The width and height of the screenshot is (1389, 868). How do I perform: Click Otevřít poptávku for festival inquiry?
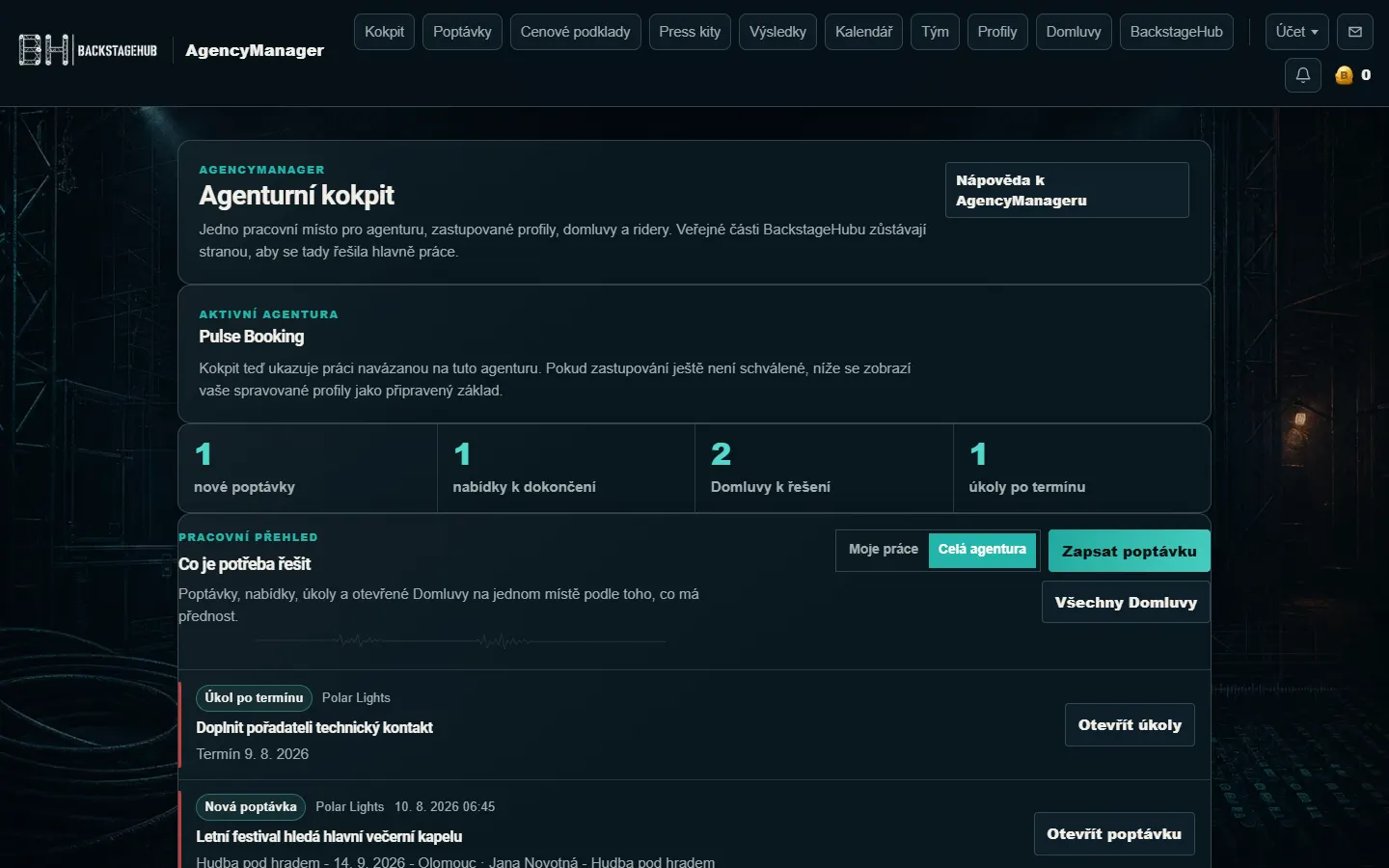(1114, 834)
